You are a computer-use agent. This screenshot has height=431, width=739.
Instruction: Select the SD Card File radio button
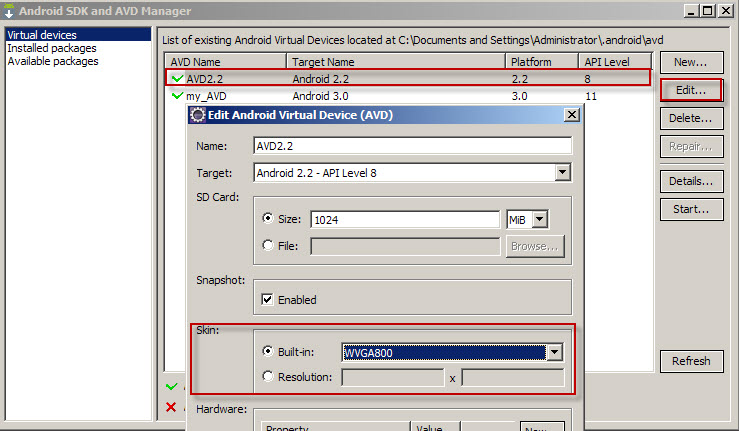[268, 245]
